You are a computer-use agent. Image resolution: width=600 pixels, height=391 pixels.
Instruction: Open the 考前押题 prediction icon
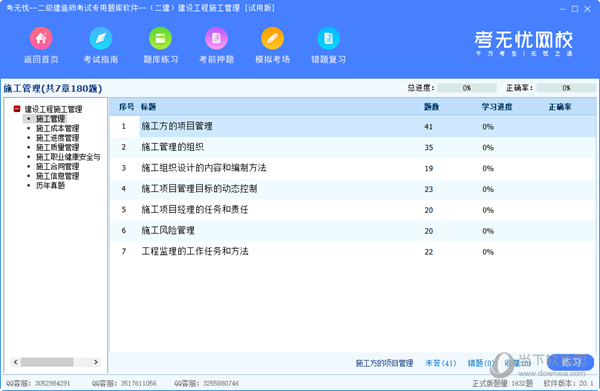click(x=217, y=39)
